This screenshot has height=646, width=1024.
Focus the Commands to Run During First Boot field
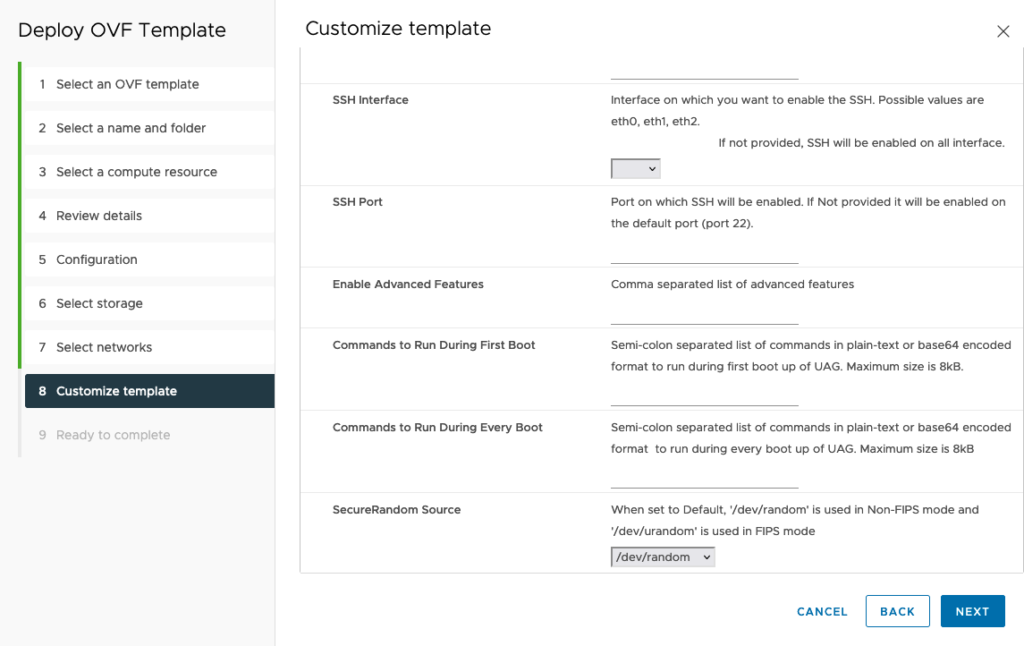click(704, 396)
